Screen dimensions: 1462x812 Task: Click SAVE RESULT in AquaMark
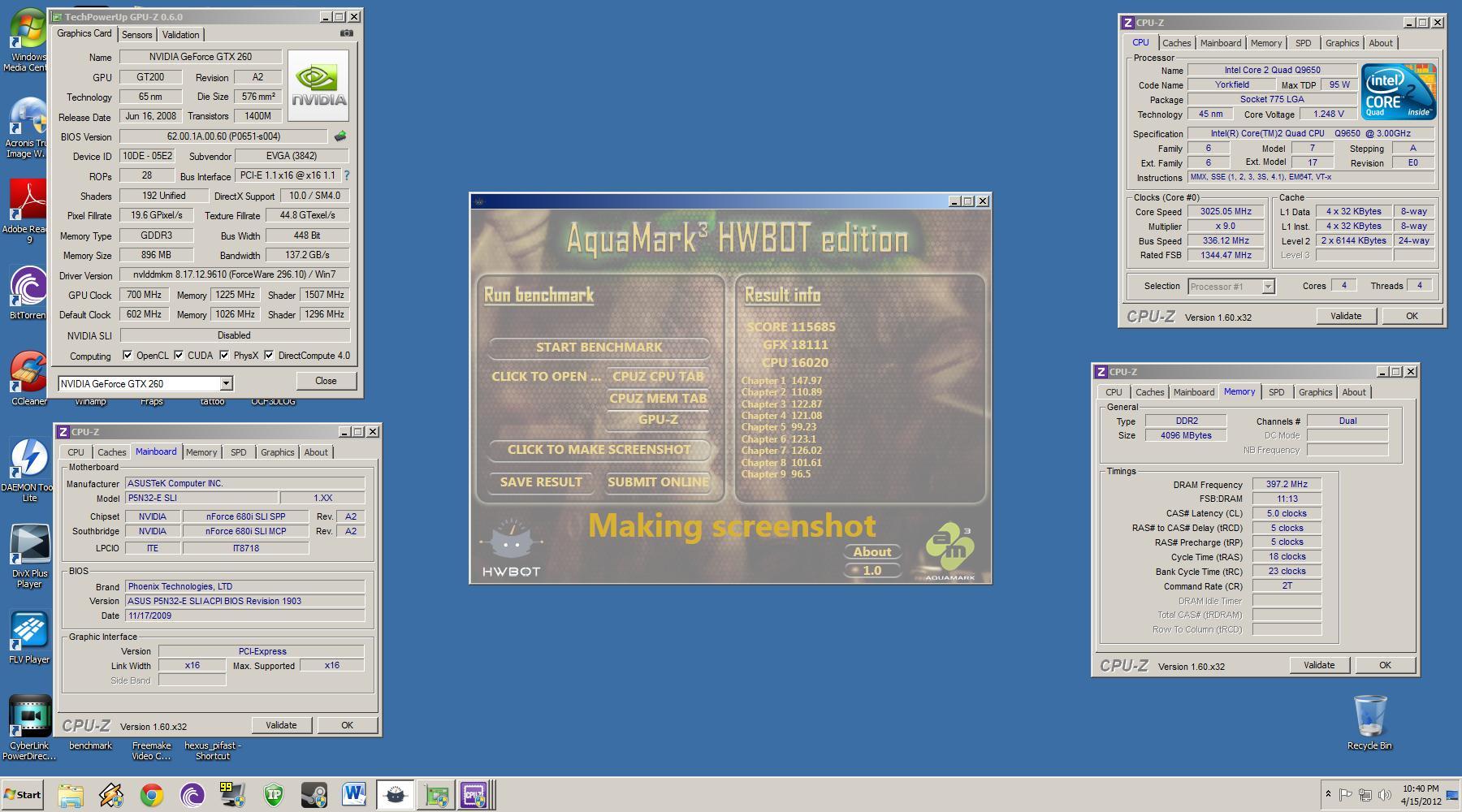pos(541,482)
